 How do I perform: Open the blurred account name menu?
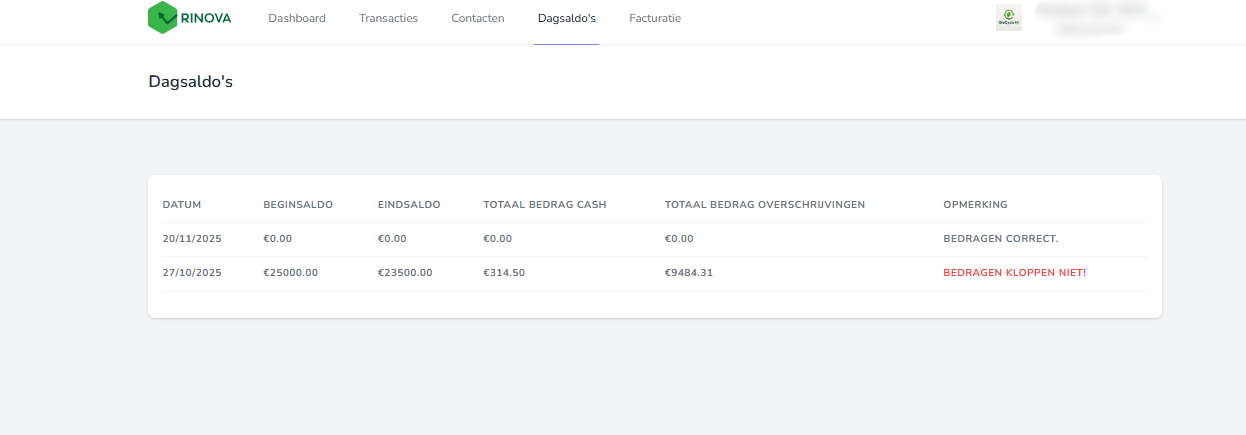1097,18
